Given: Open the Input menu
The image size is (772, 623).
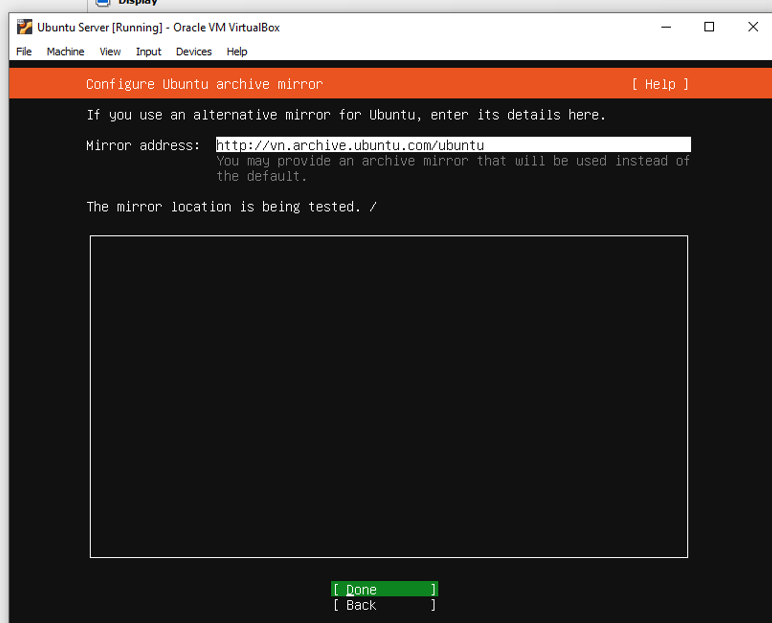Looking at the screenshot, I should click(148, 51).
